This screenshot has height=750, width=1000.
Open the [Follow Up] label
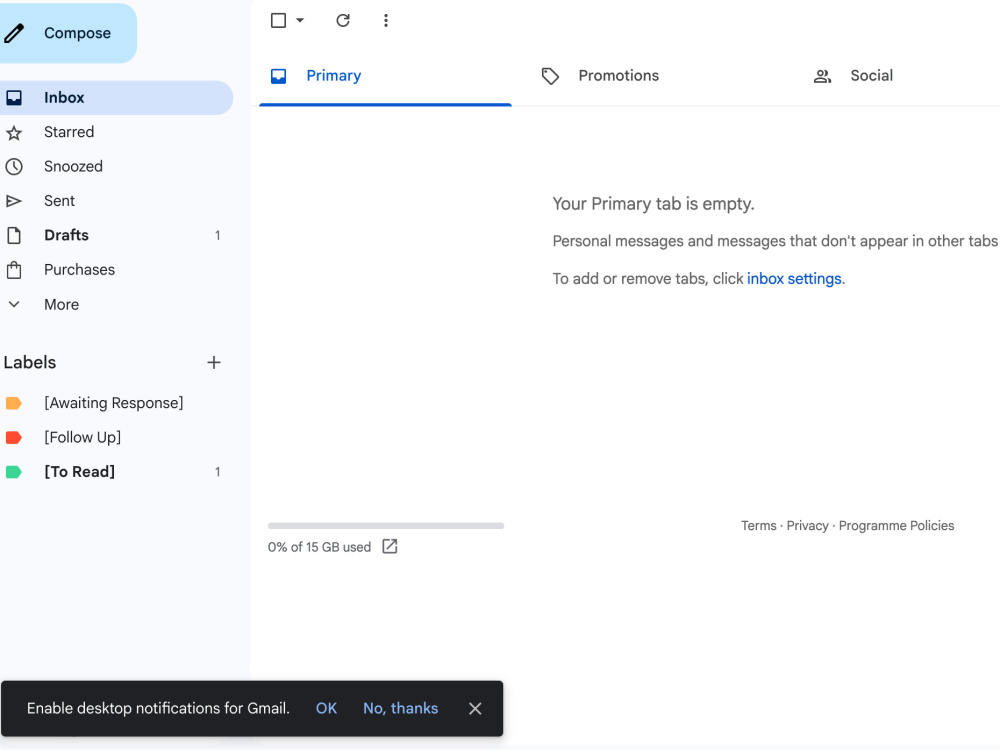(x=116, y=438)
